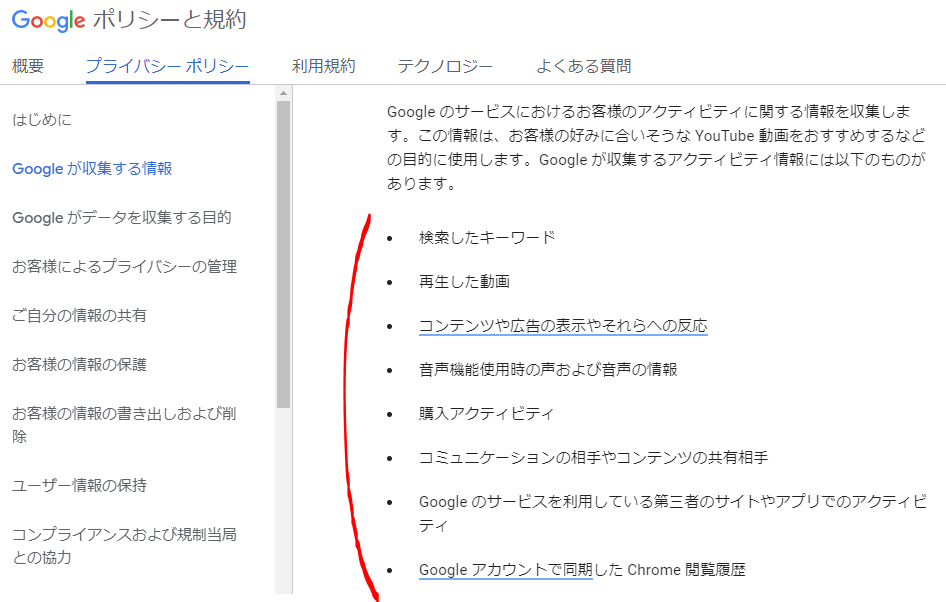Screen dimensions: 946x602
Task: Click the text コミュニケーションの相手やコンテンツの共有相手
Action: tap(594, 458)
